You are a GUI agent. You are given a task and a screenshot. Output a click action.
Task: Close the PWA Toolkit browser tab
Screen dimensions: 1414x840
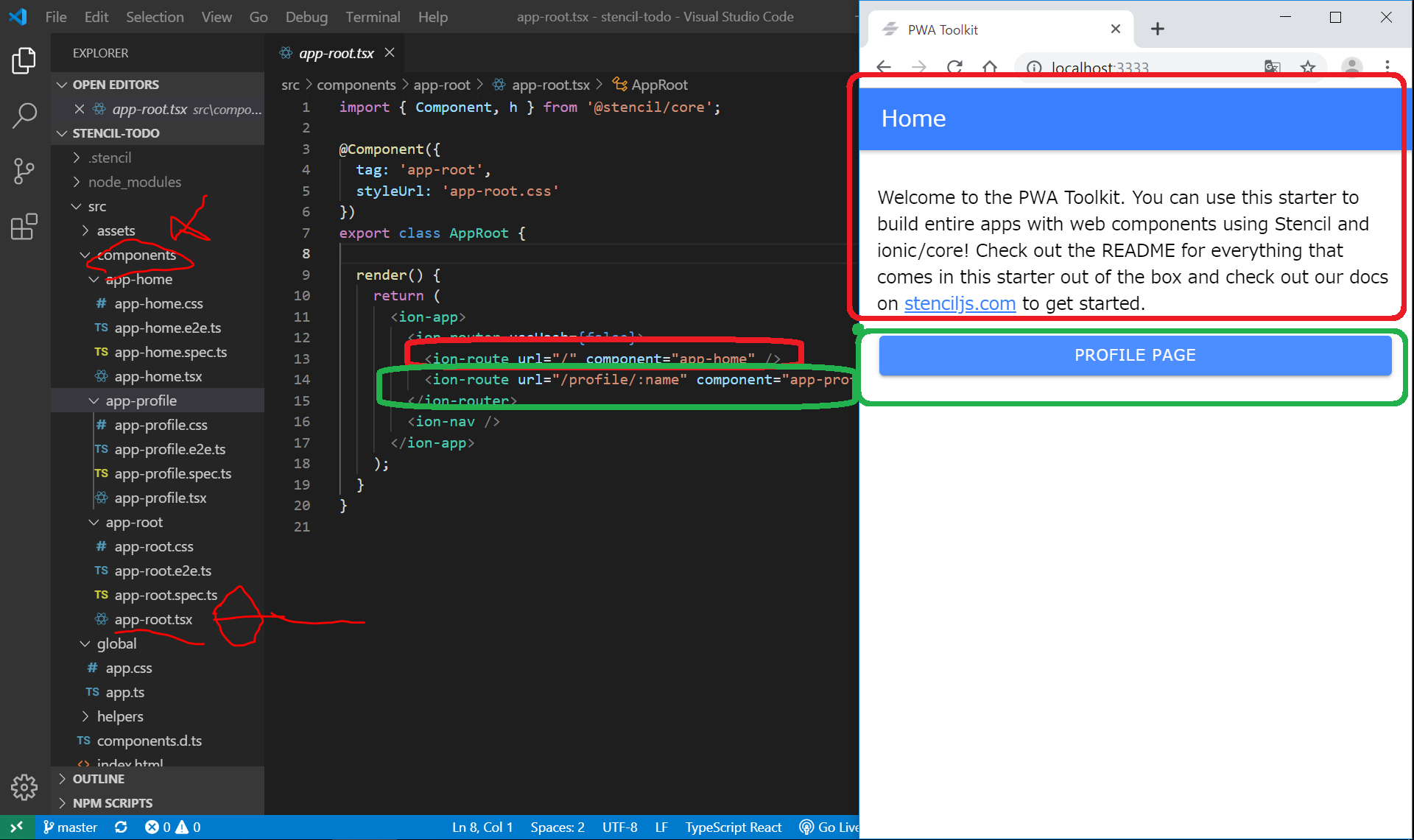1116,29
